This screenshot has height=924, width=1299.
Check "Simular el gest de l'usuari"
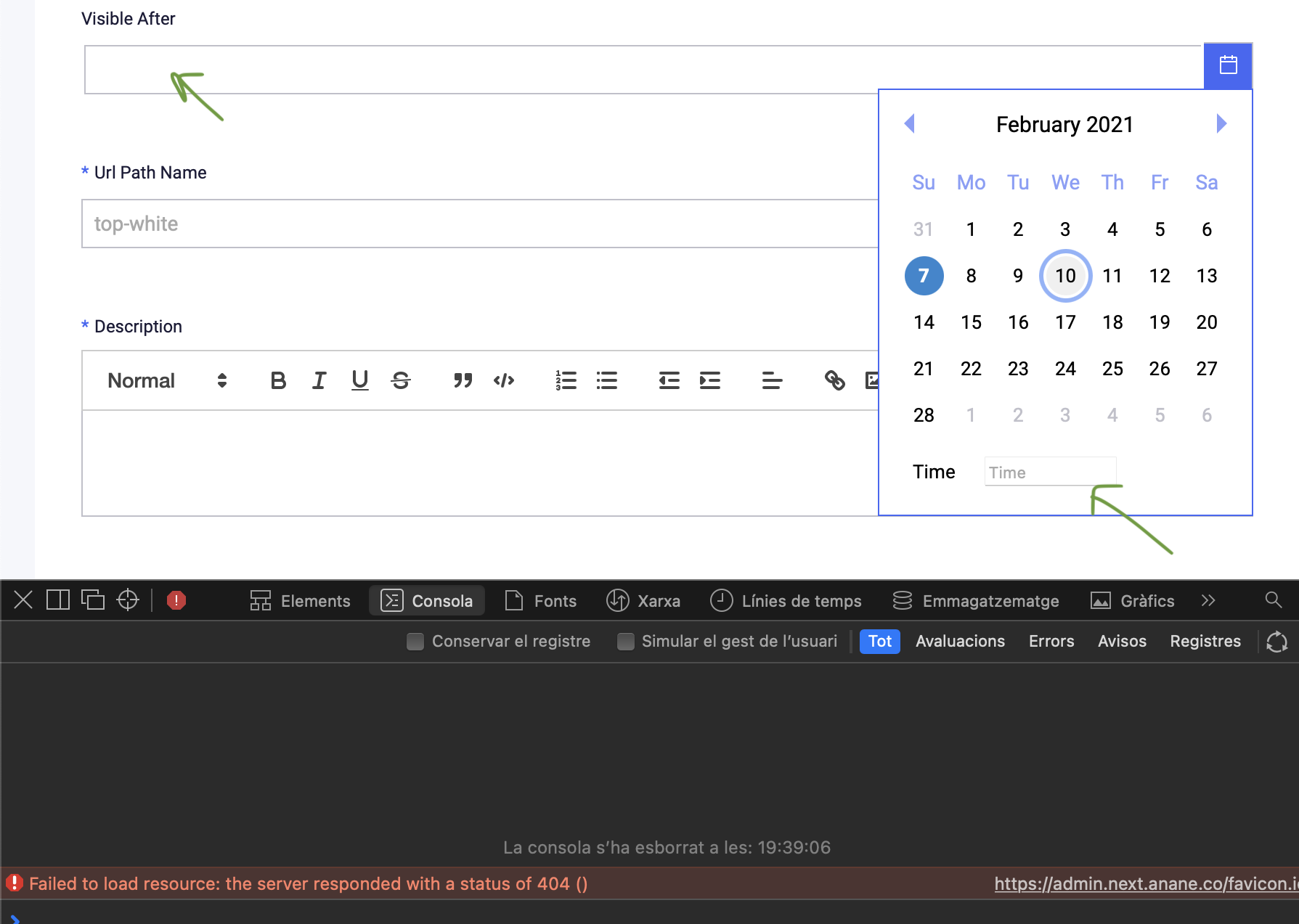click(x=625, y=641)
